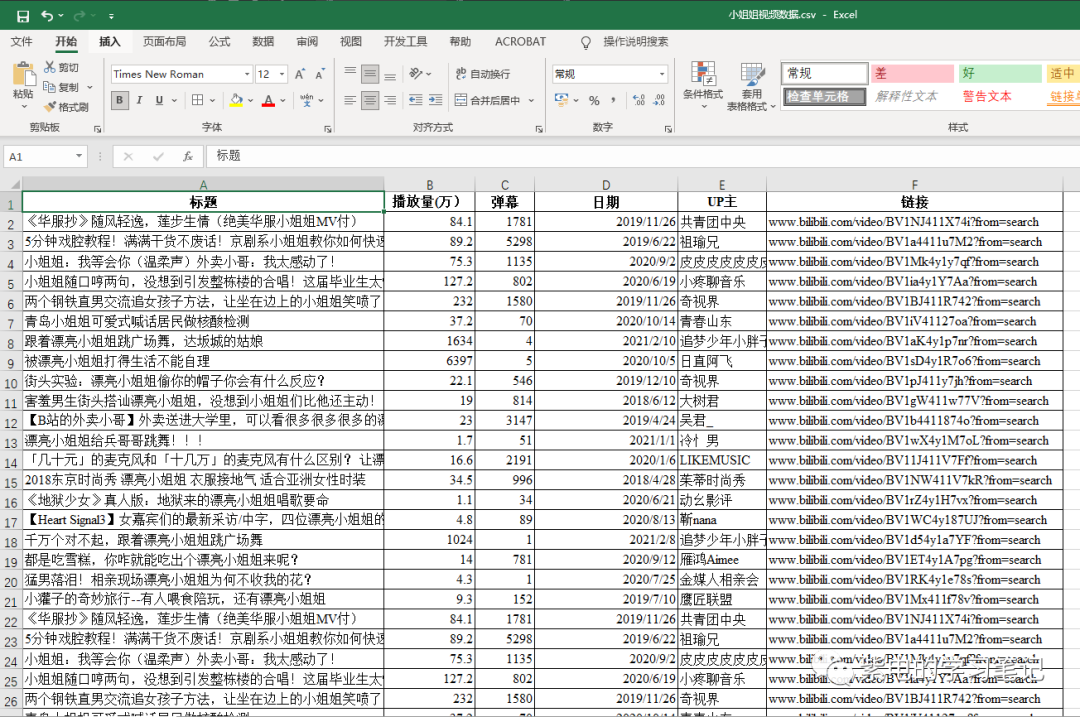Switch to the 插入 ribbon tab
The image size is (1080, 717).
coord(110,41)
